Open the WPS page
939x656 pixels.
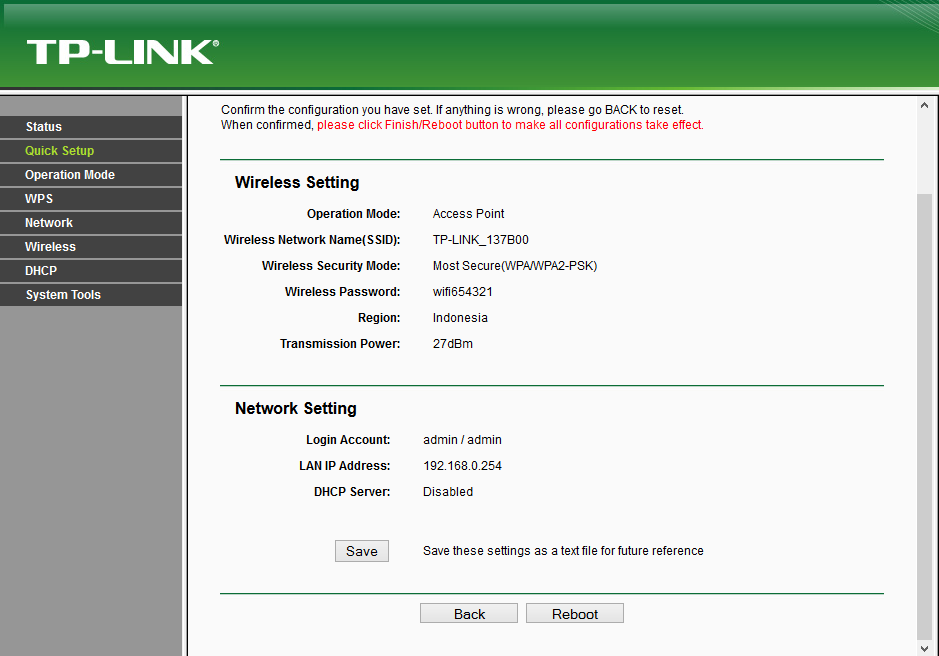click(x=38, y=198)
